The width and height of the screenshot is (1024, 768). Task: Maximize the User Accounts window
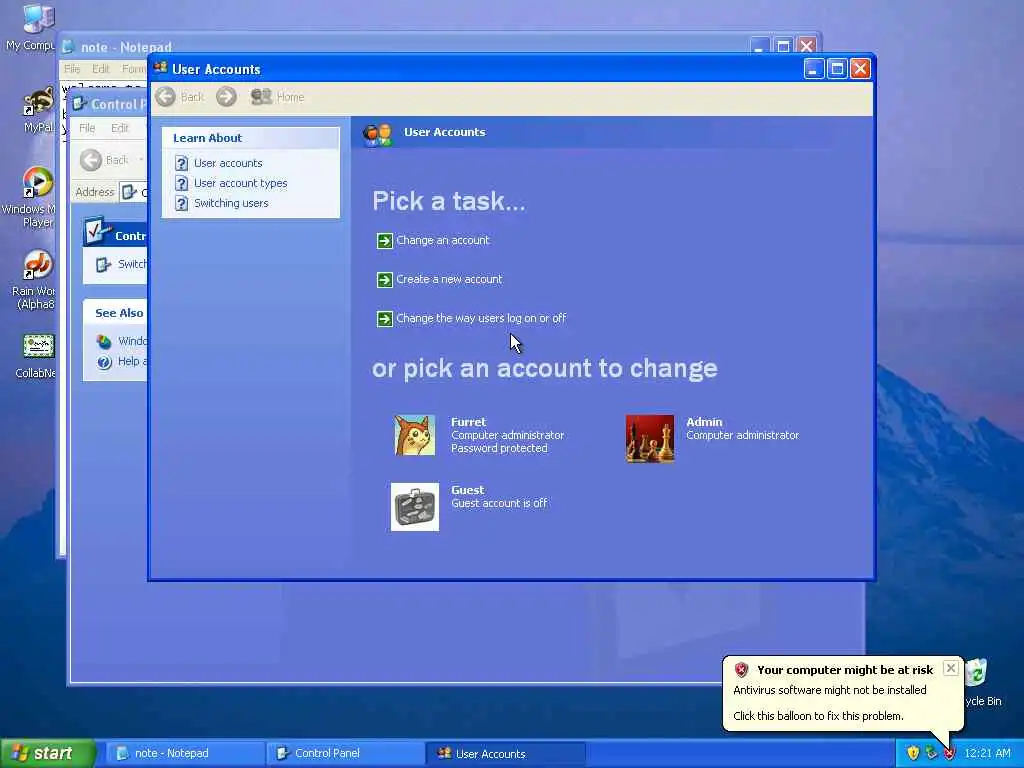(837, 69)
